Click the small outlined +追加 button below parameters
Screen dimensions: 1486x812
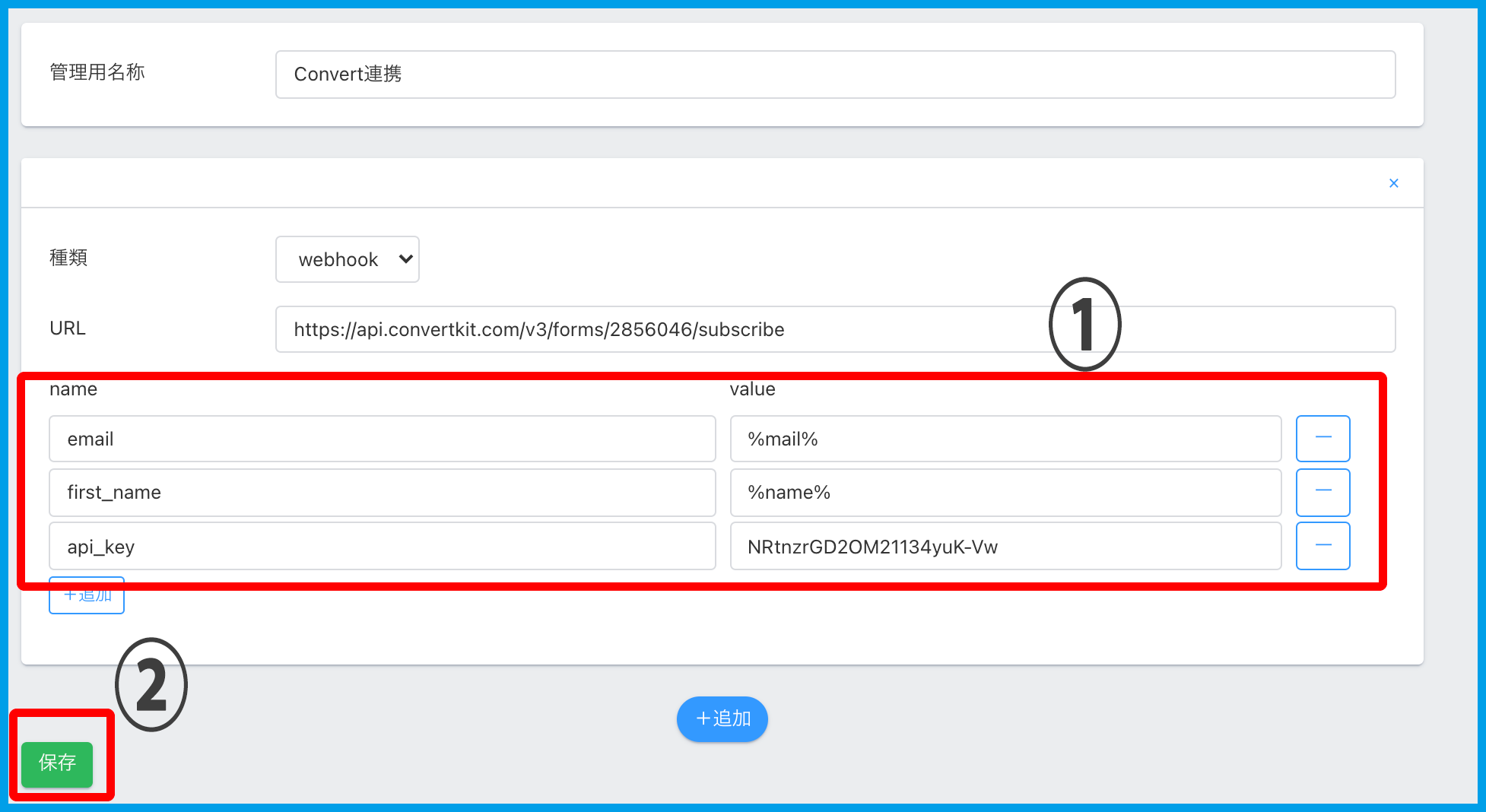(87, 598)
